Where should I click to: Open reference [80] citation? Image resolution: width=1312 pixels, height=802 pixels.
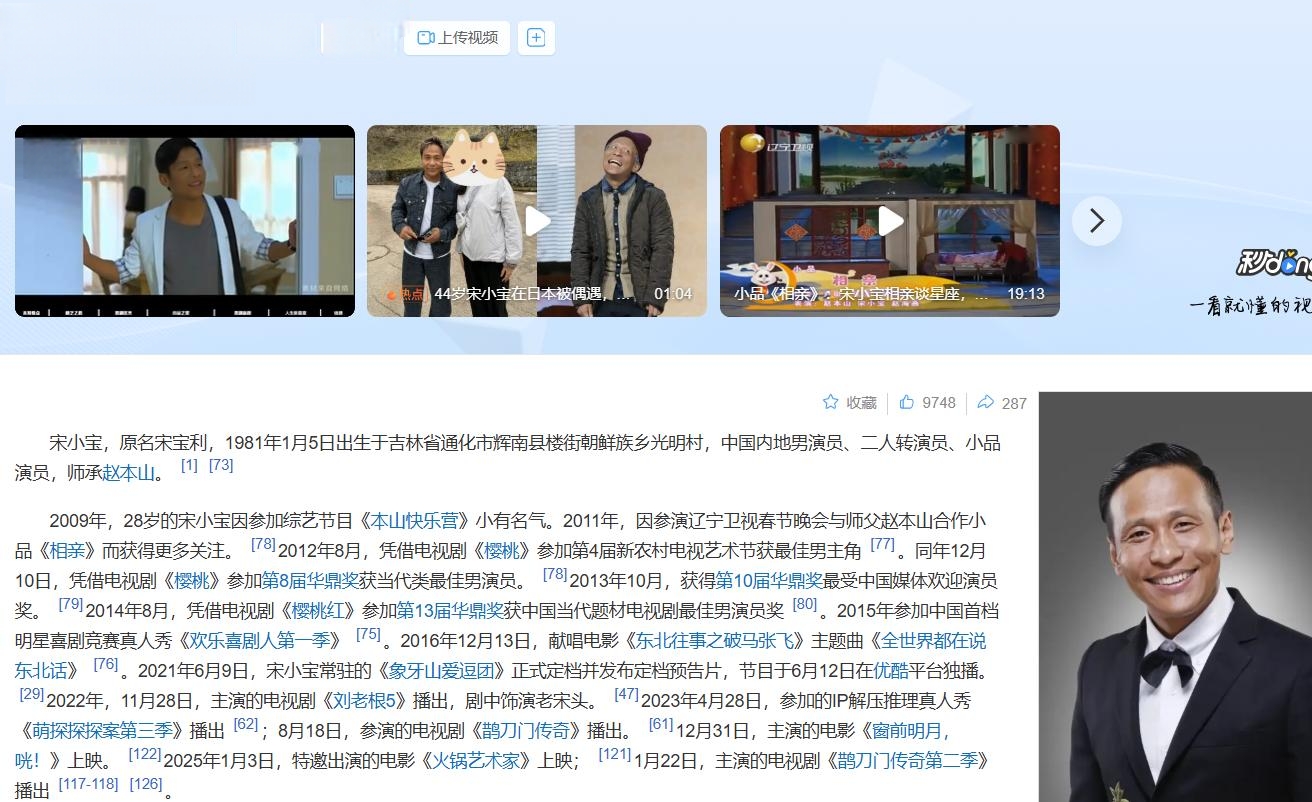click(x=804, y=604)
